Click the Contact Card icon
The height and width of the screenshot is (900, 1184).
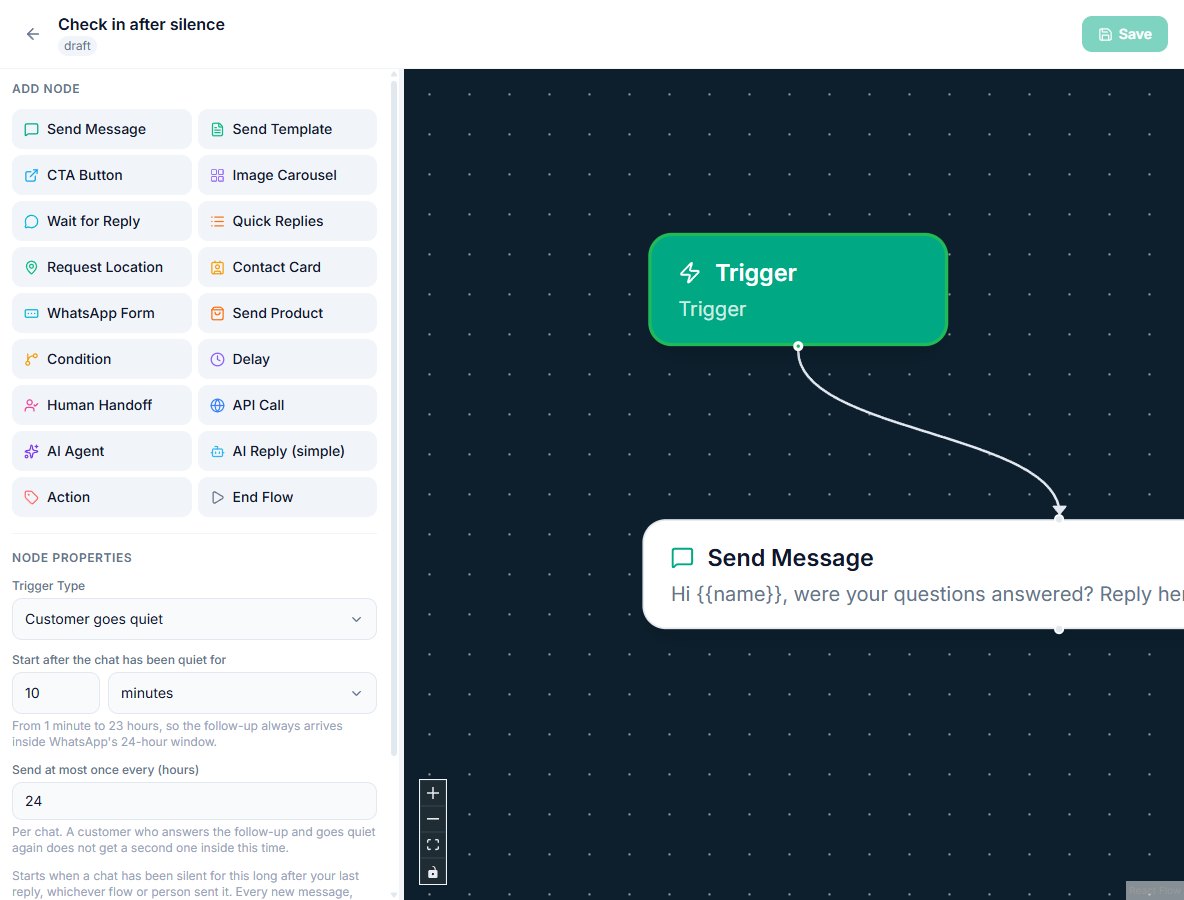pyautogui.click(x=217, y=267)
